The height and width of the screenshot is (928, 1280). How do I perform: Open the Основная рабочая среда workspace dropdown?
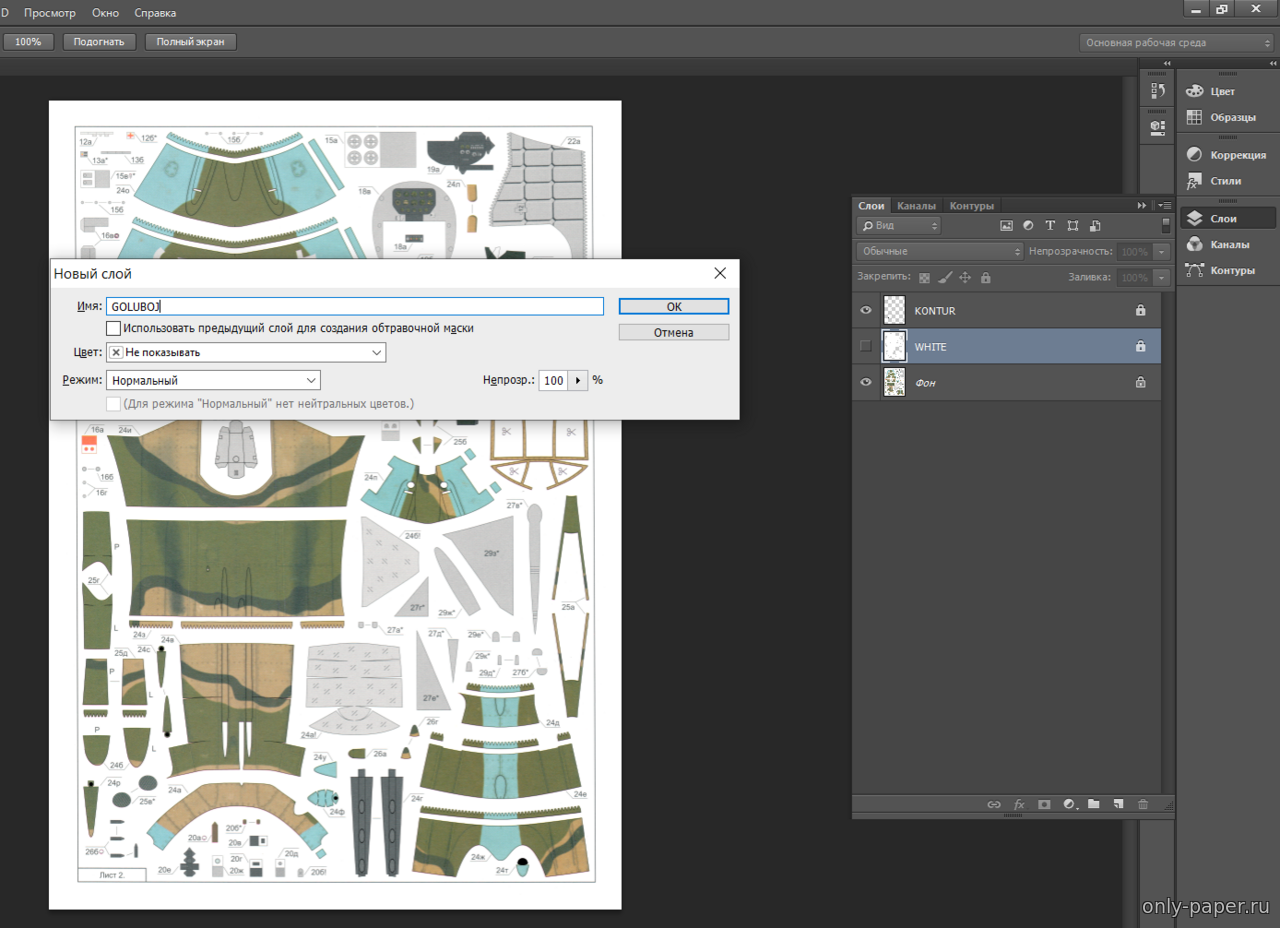coord(1176,43)
